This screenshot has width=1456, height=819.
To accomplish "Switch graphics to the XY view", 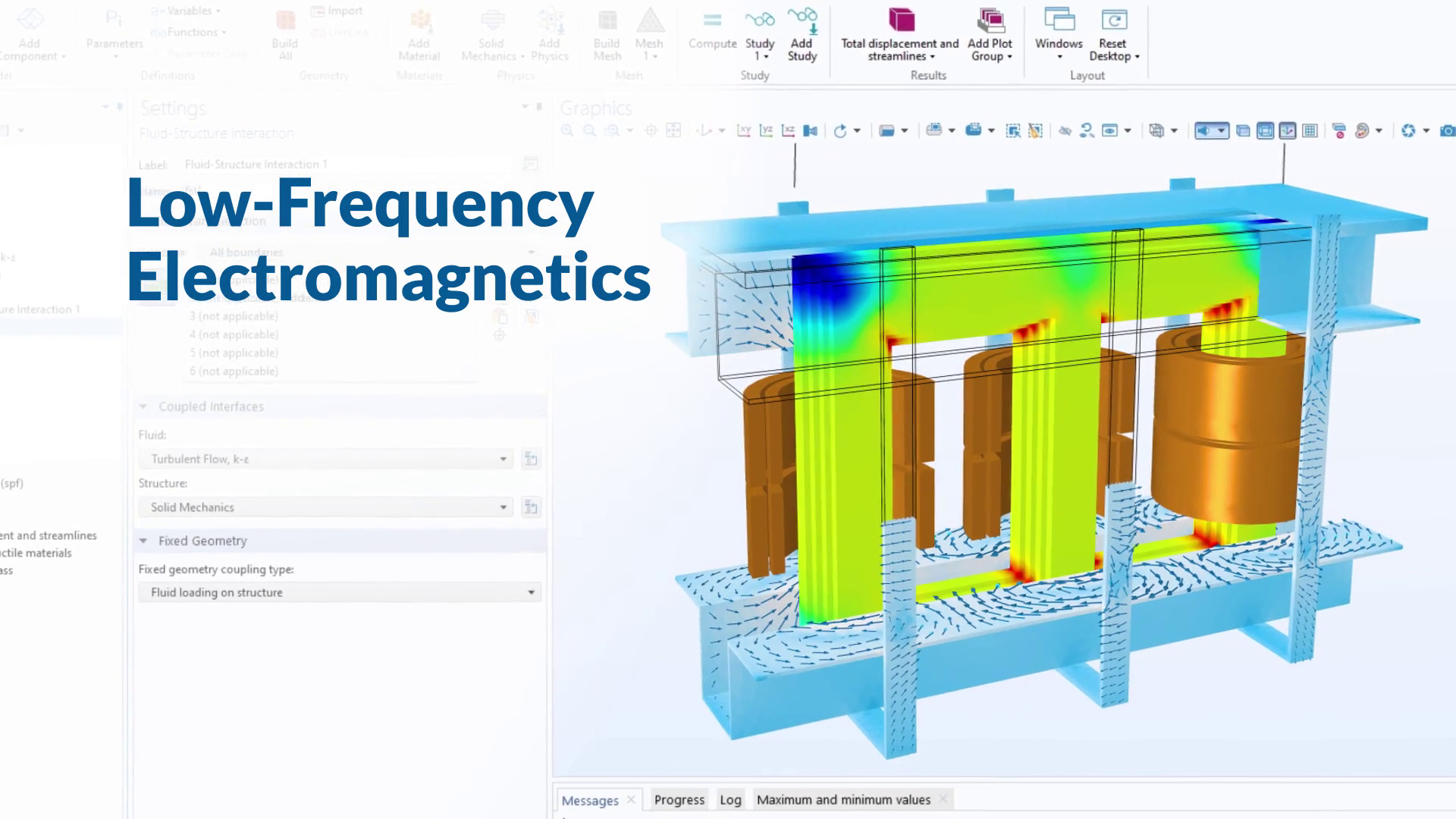I will pyautogui.click(x=743, y=131).
